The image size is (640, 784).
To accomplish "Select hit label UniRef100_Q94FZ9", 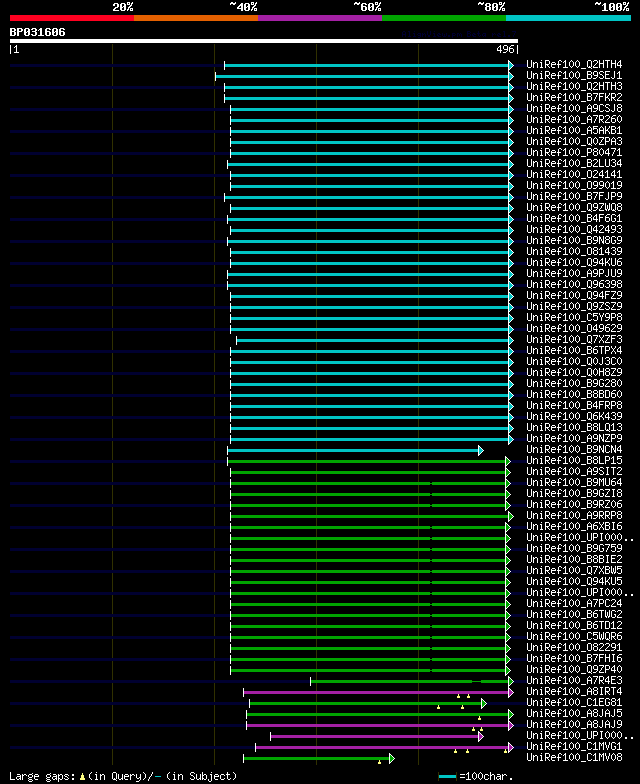I will pos(574,296).
